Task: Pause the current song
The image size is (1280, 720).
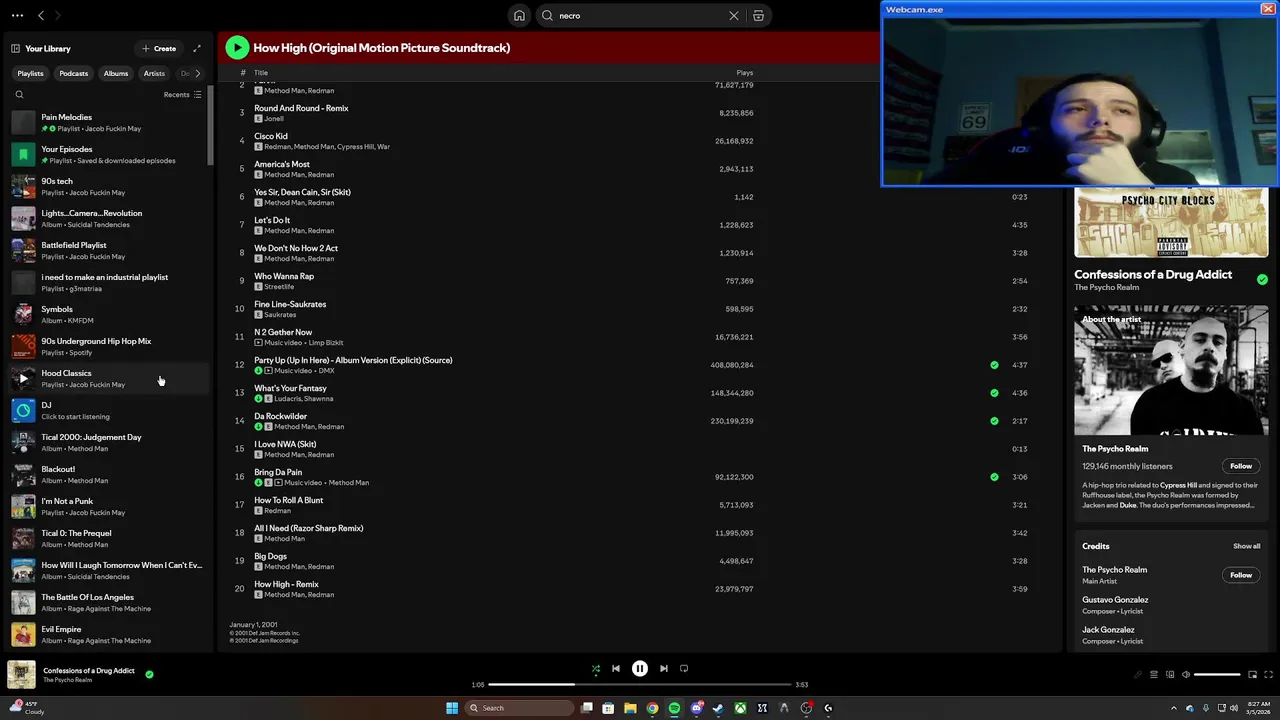Action: pos(640,669)
